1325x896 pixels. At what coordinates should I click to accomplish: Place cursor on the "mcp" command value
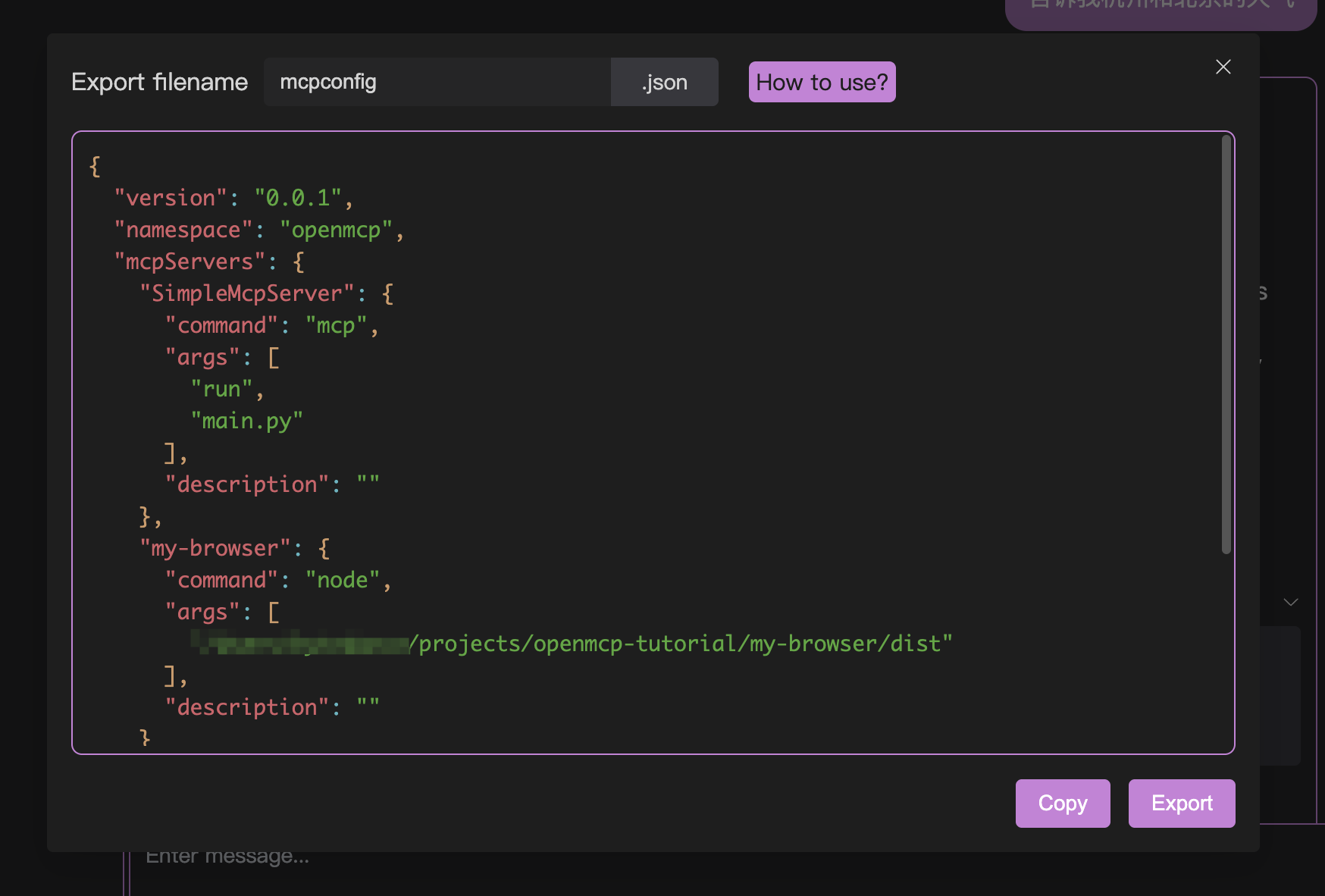[336, 325]
